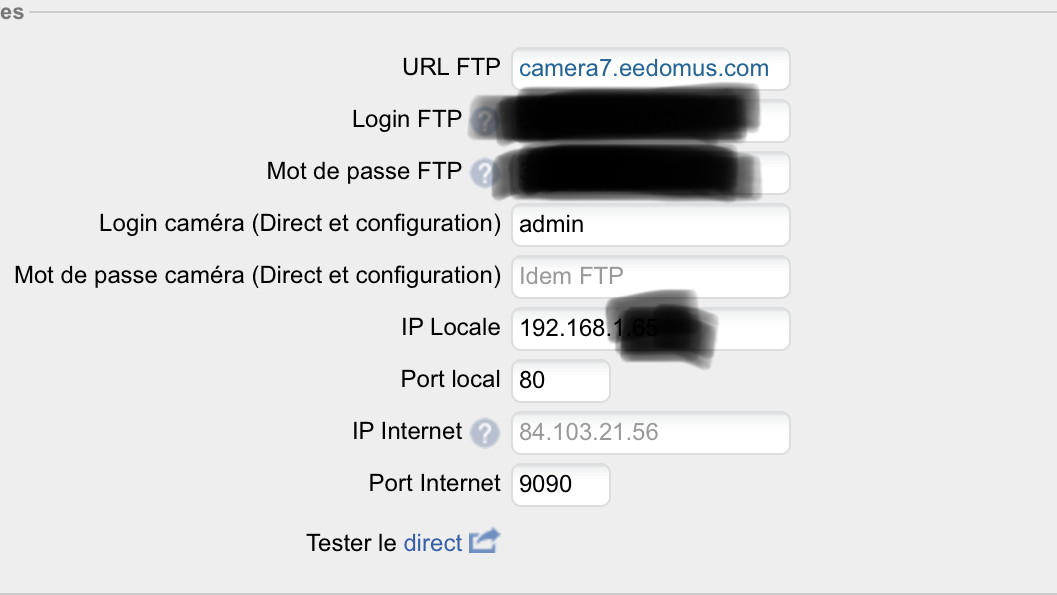1057x595 pixels.
Task: Click the Tester le text
Action: click(x=351, y=542)
